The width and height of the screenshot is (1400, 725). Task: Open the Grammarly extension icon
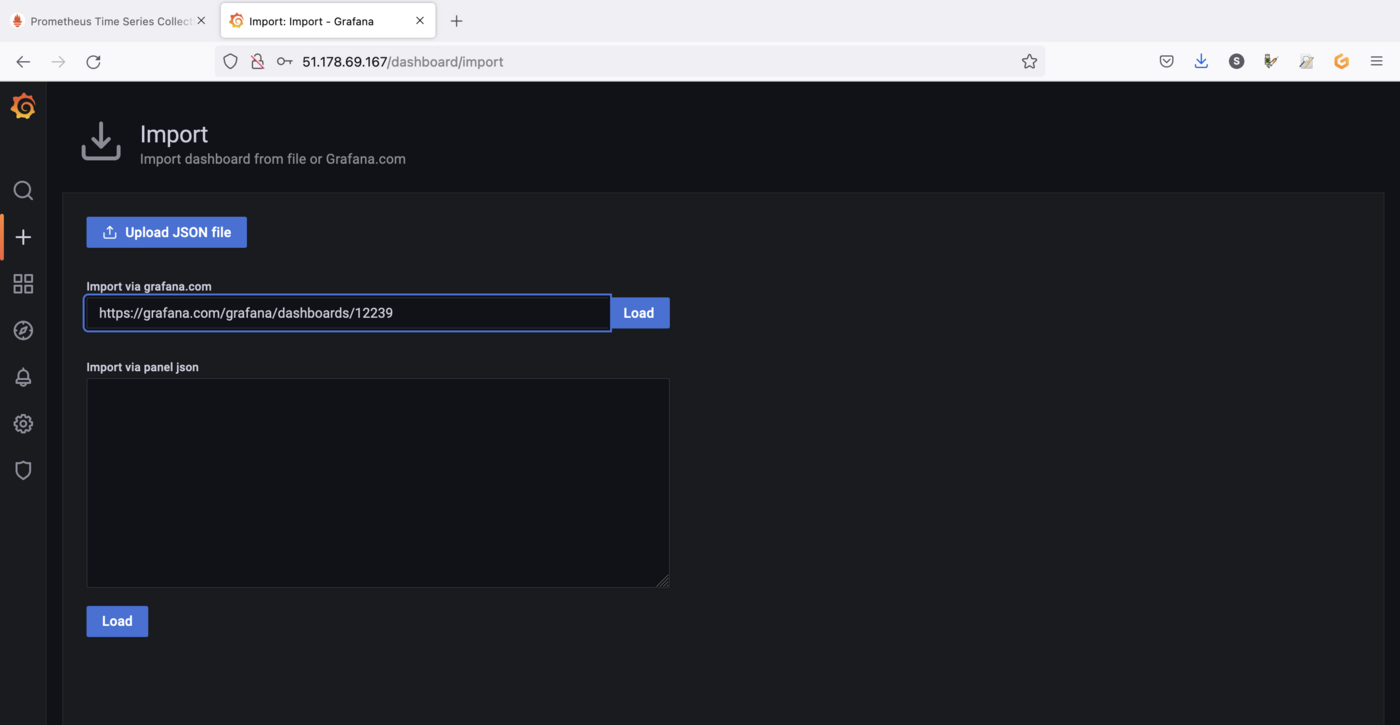click(x=1341, y=61)
